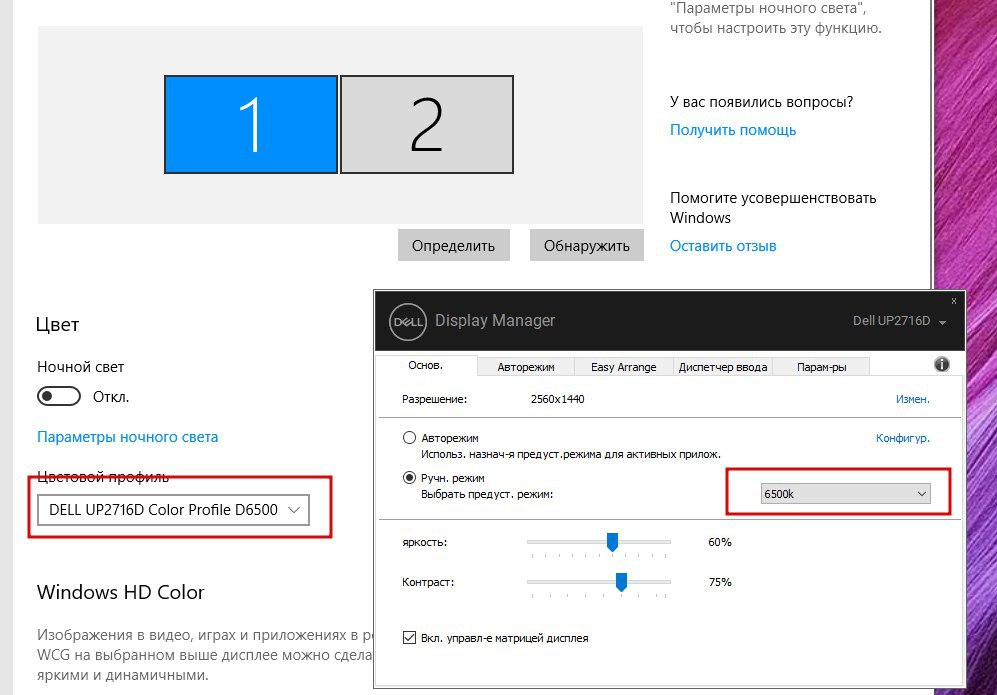Switch to the Основ. tab
This screenshot has height=695, width=997.
pos(425,366)
